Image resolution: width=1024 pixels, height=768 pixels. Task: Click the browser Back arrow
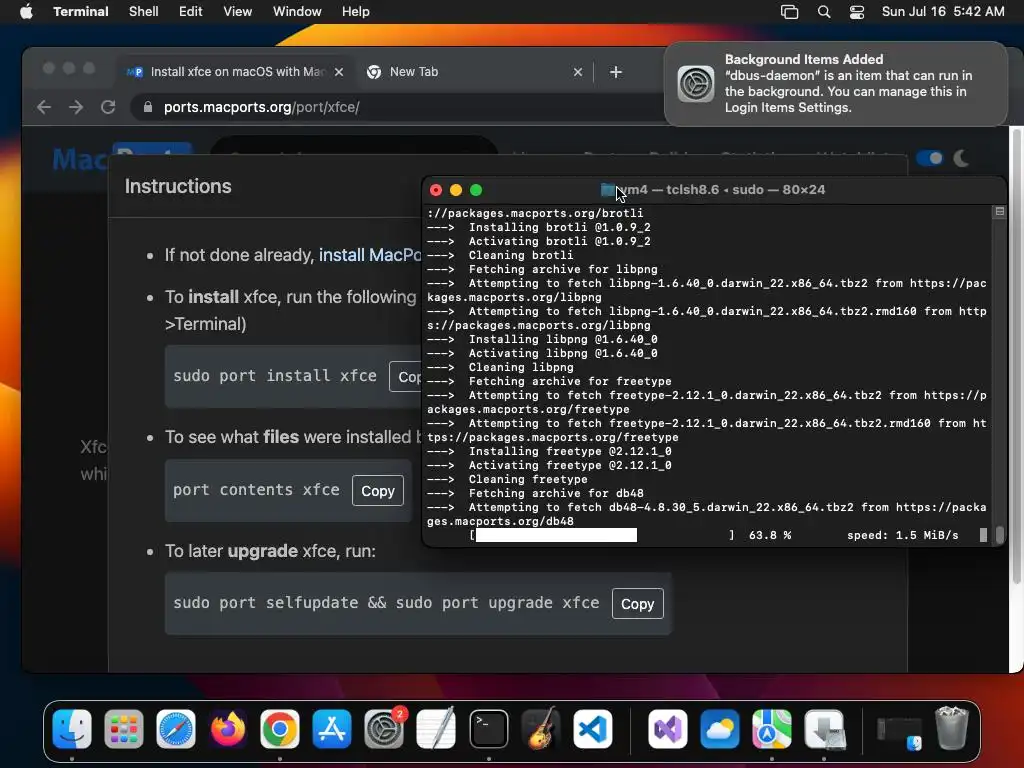point(44,107)
